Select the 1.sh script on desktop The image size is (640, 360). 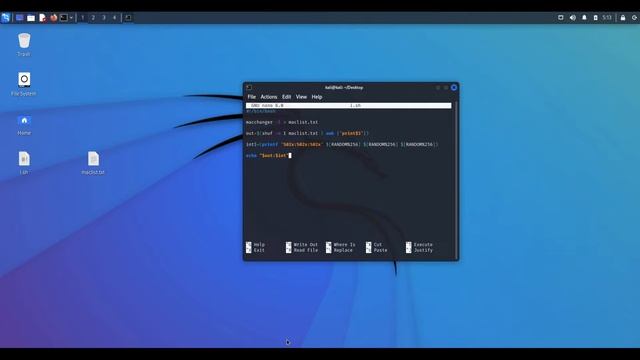[24, 163]
